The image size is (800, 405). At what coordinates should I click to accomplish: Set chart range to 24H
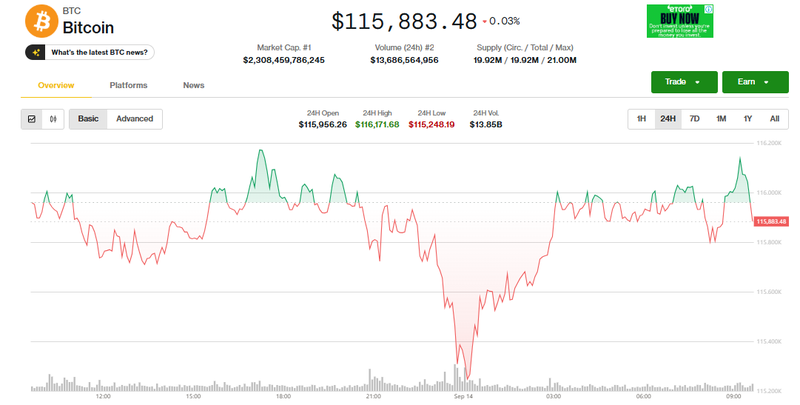(x=667, y=119)
